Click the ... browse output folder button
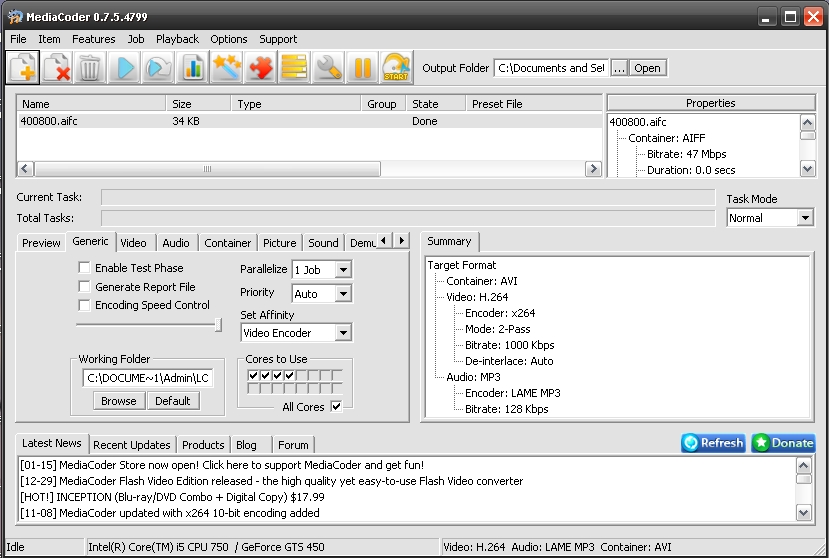The image size is (829, 558). 619,68
